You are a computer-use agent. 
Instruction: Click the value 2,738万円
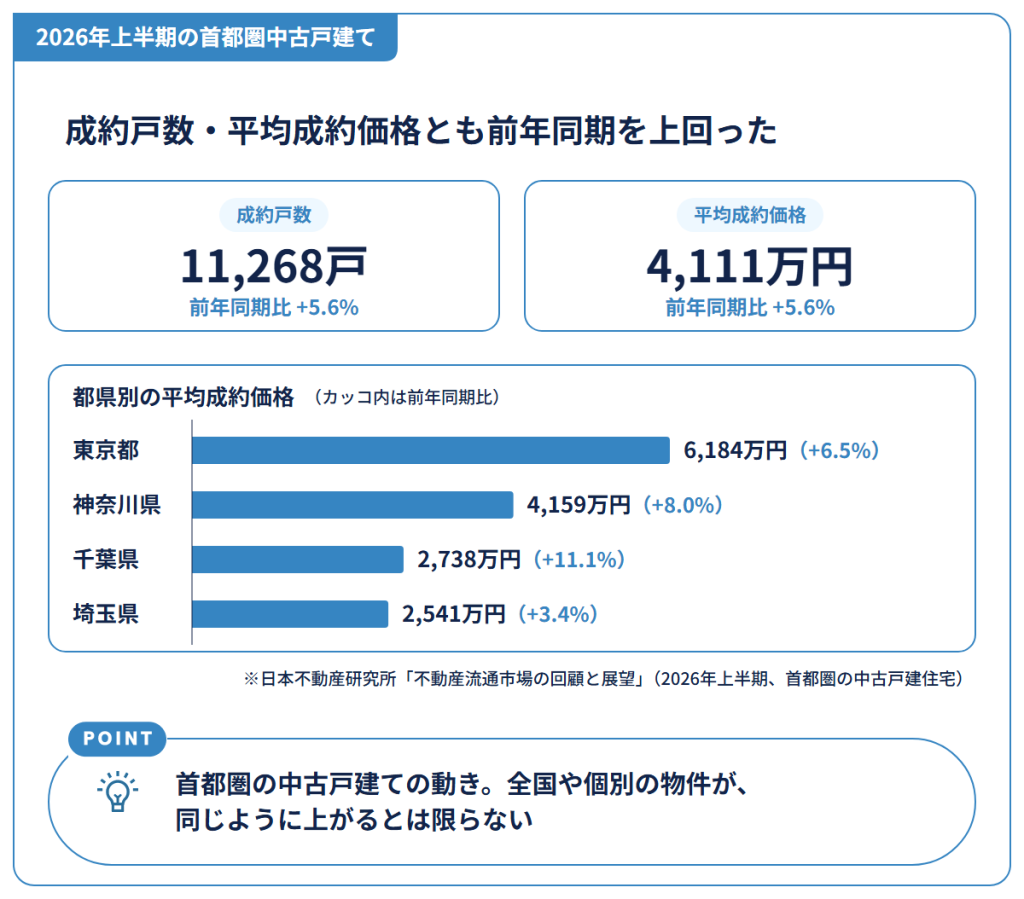click(x=469, y=560)
